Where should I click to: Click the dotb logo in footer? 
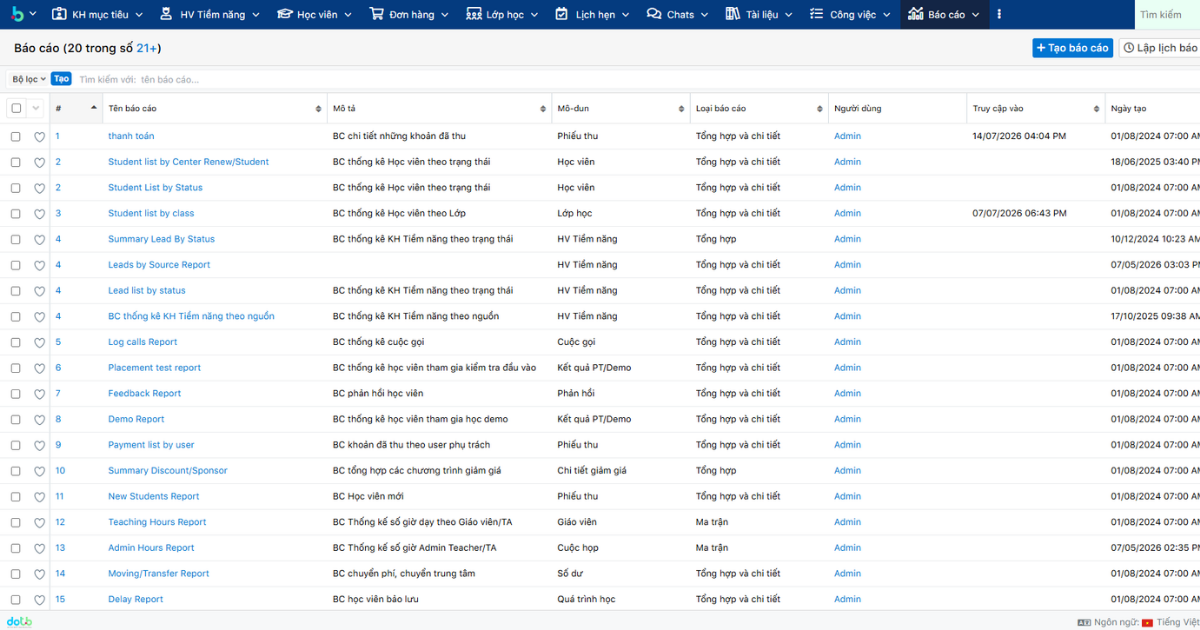point(20,621)
